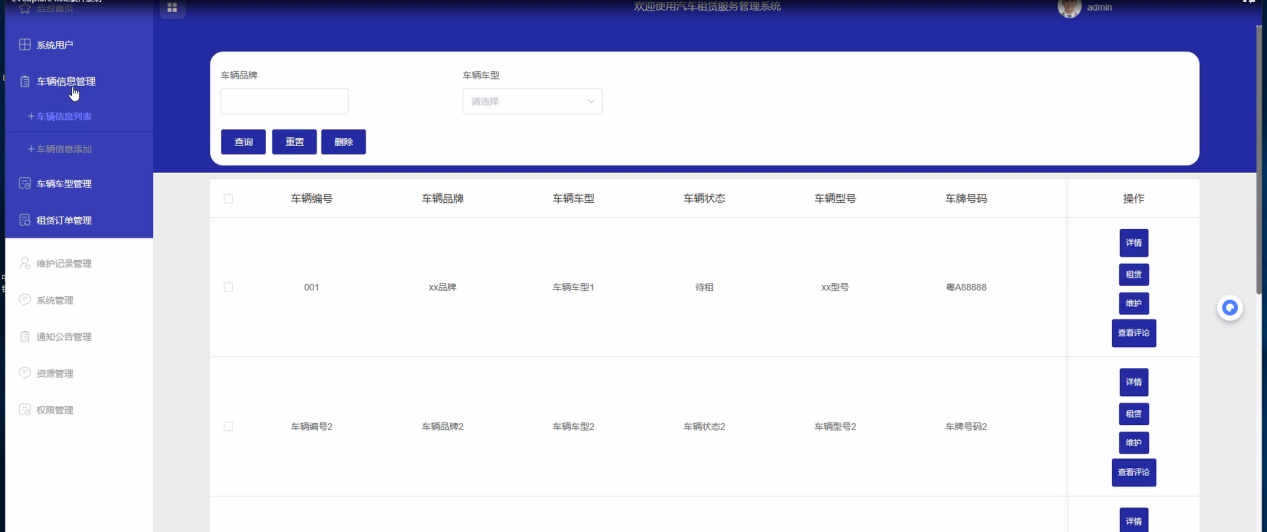Screen dimensions: 1267x532
Task: Click the 车辆状态2 cell
Action: [x=705, y=427]
